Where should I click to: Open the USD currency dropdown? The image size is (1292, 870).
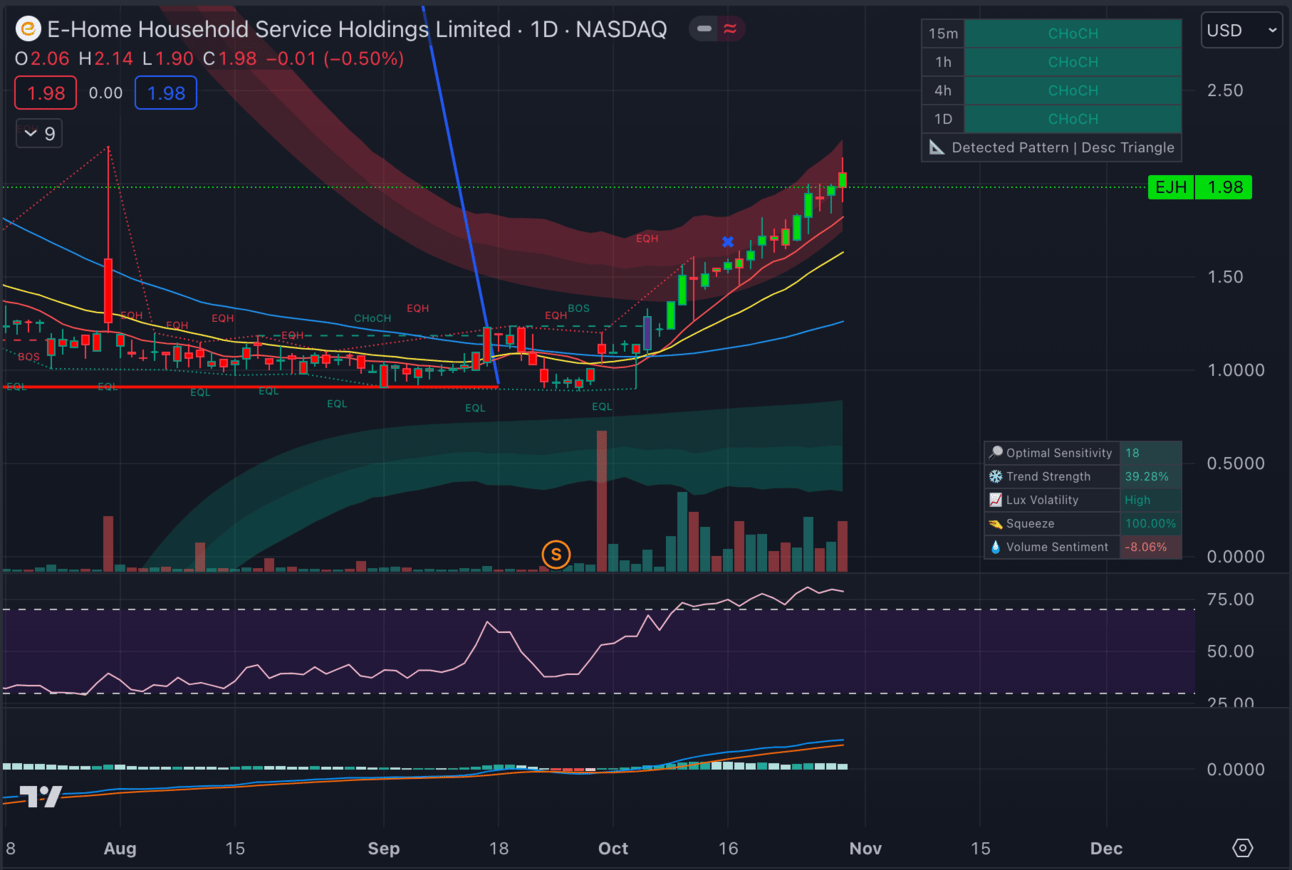coord(1242,30)
